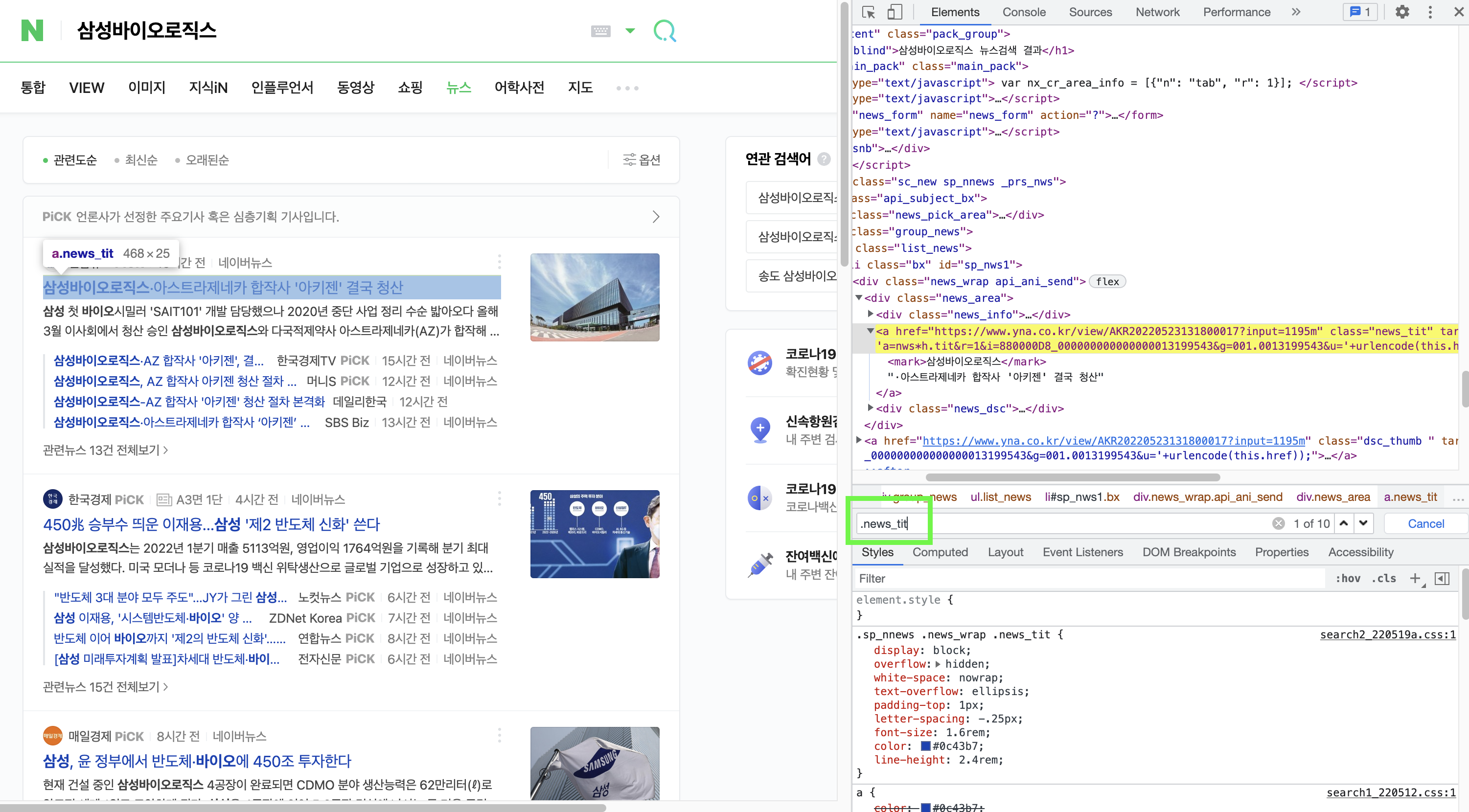Switch to the Computed pane tab
Screen dimensions: 1469x812
(x=940, y=552)
